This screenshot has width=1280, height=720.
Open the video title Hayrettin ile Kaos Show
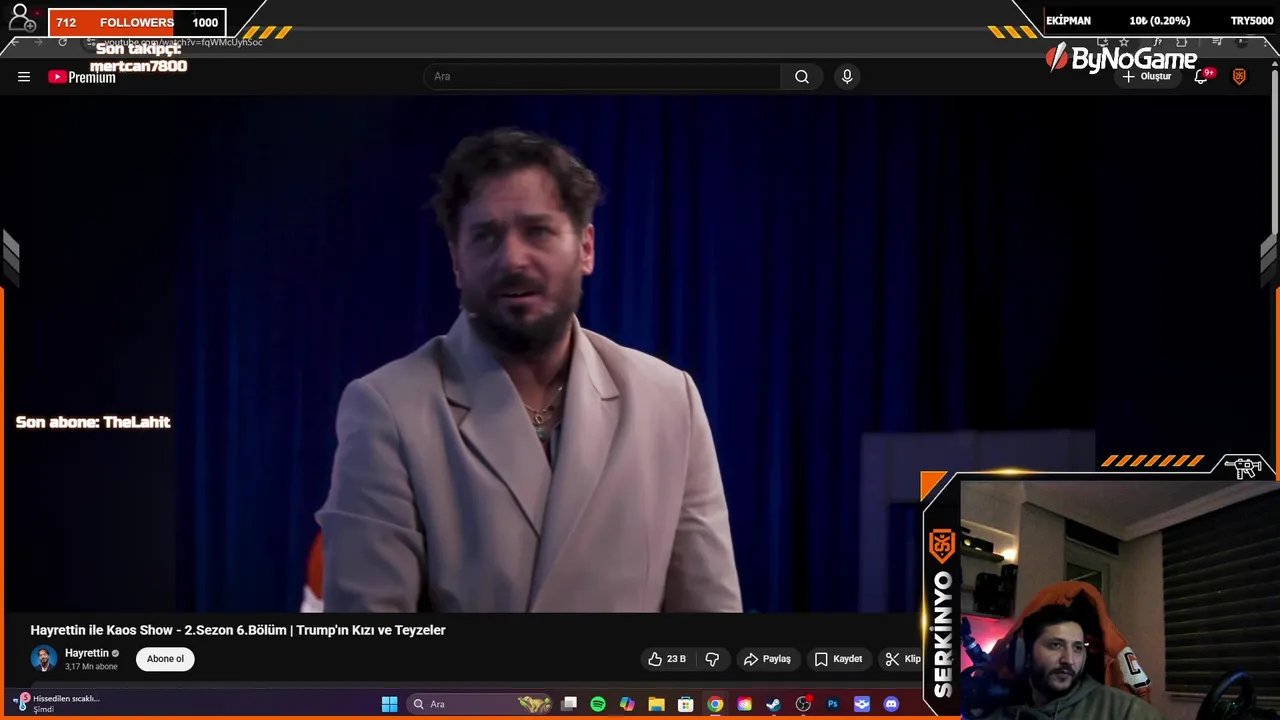[x=238, y=630]
